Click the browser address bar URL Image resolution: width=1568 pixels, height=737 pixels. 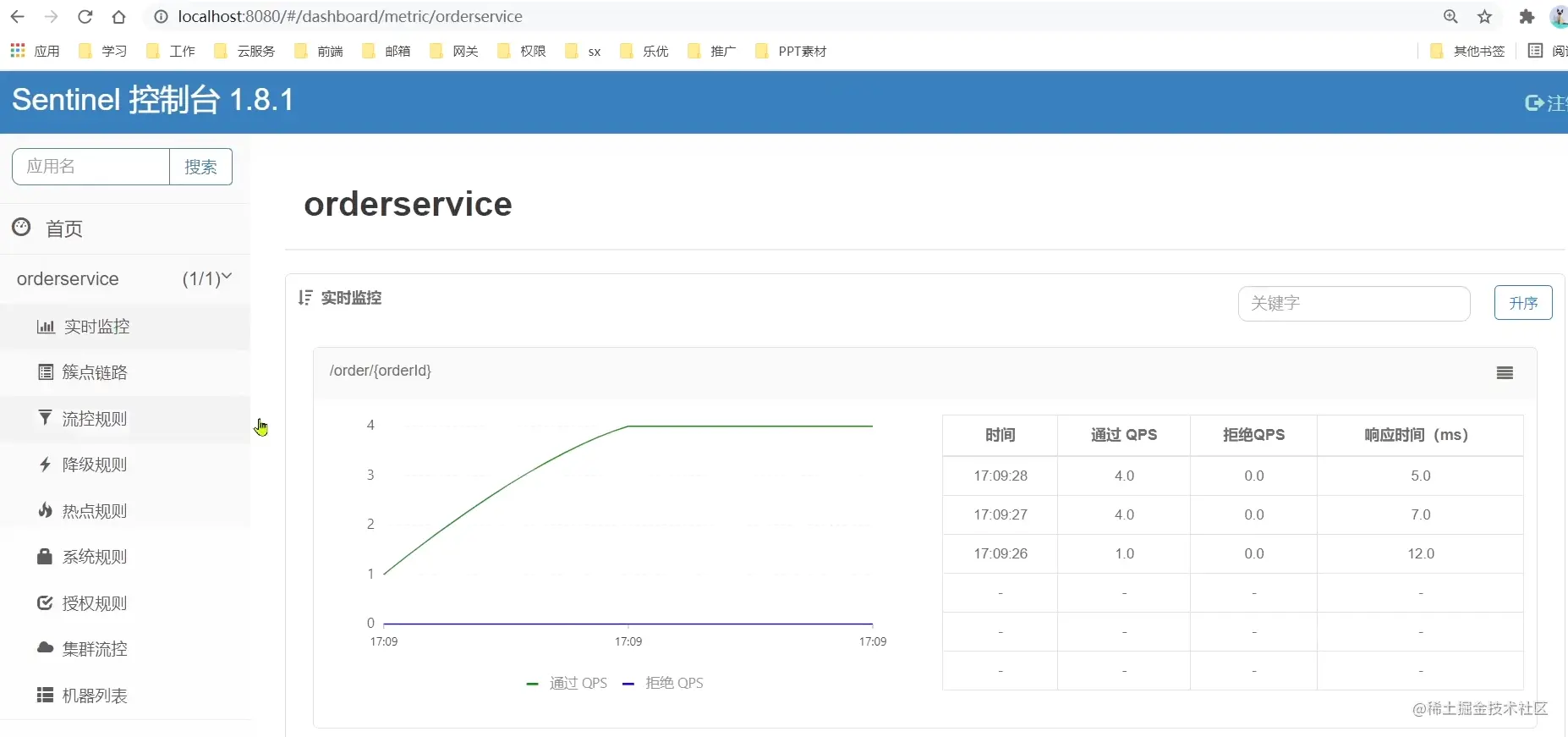pos(350,17)
